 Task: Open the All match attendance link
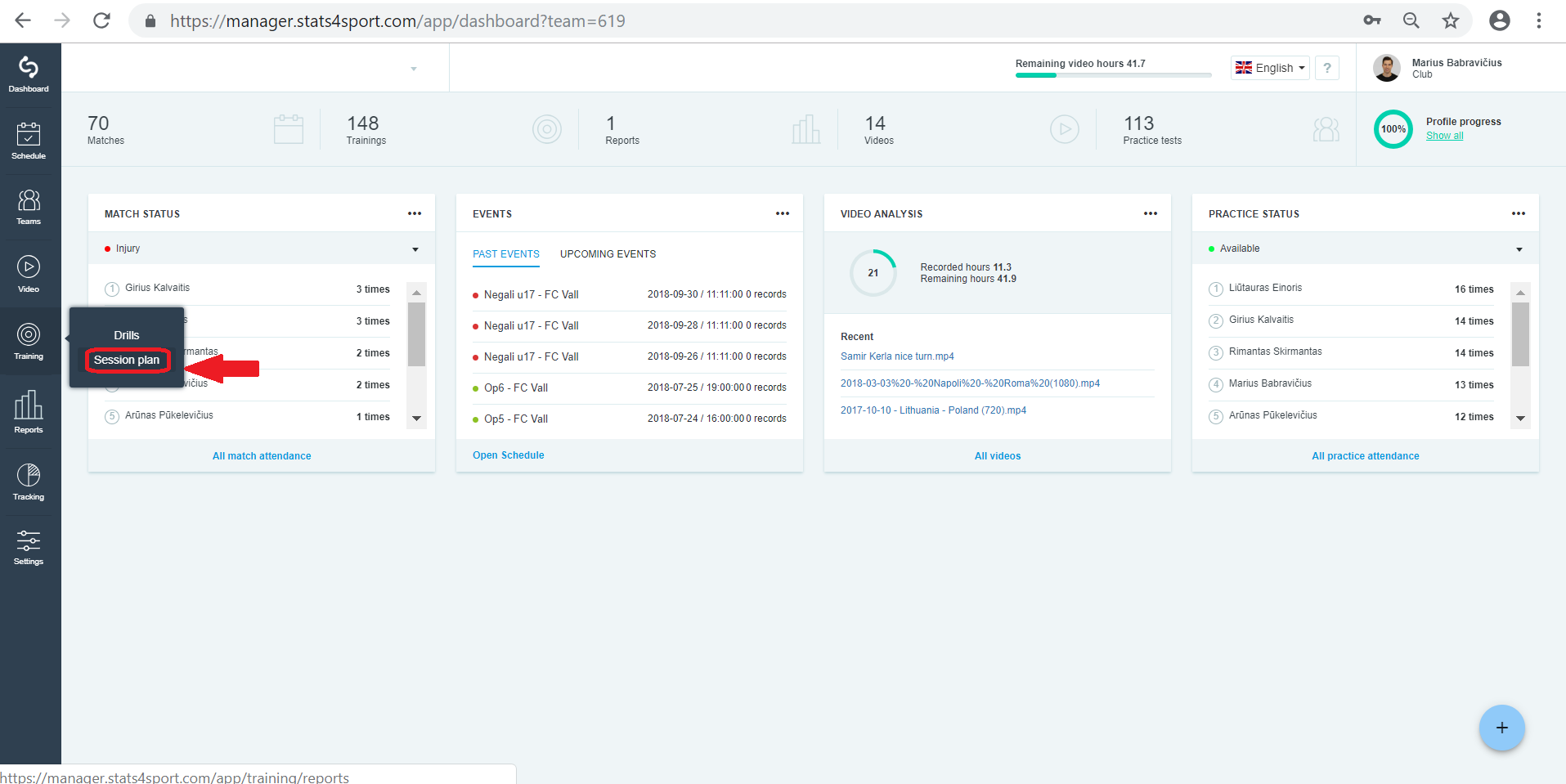click(262, 456)
